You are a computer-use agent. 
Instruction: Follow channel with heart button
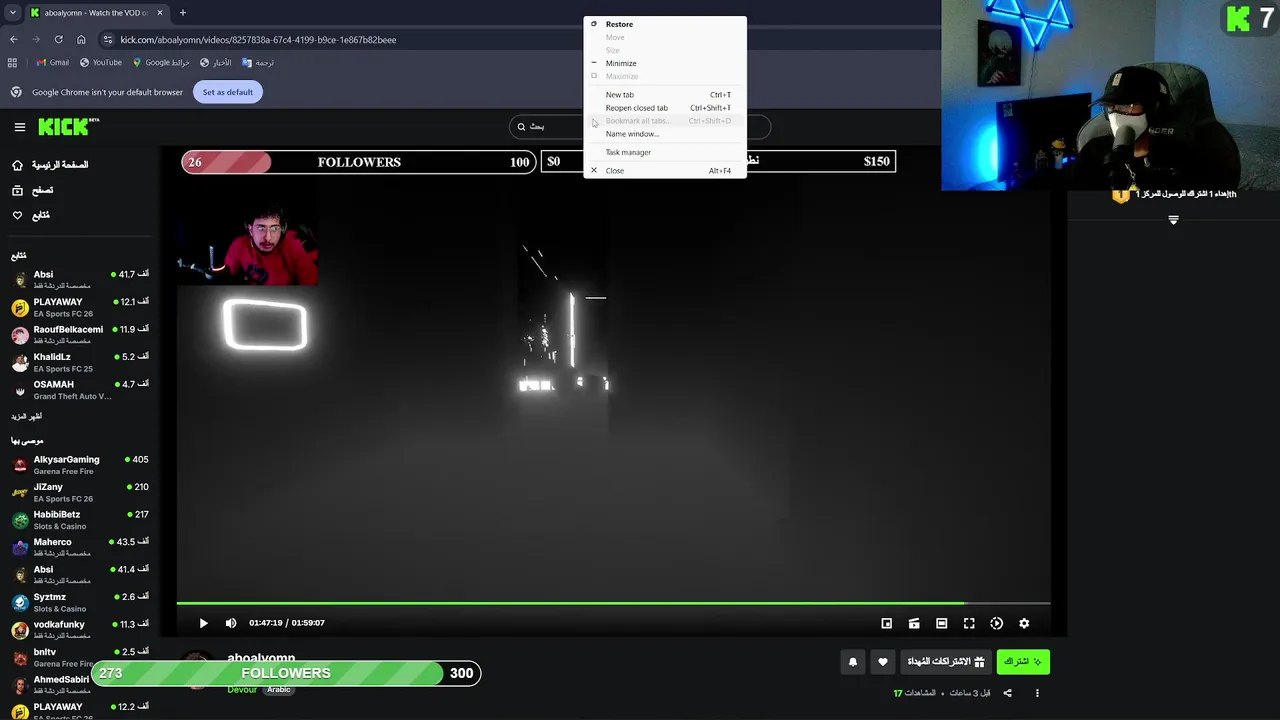[x=882, y=662]
